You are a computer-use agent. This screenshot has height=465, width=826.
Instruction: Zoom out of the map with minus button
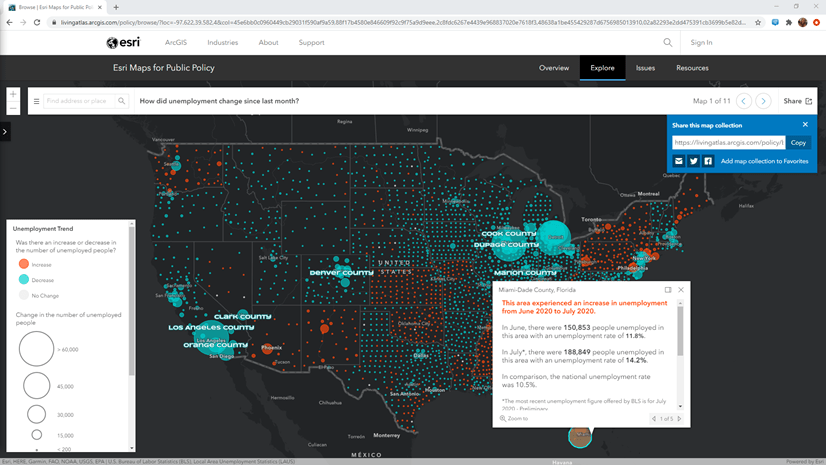13,107
